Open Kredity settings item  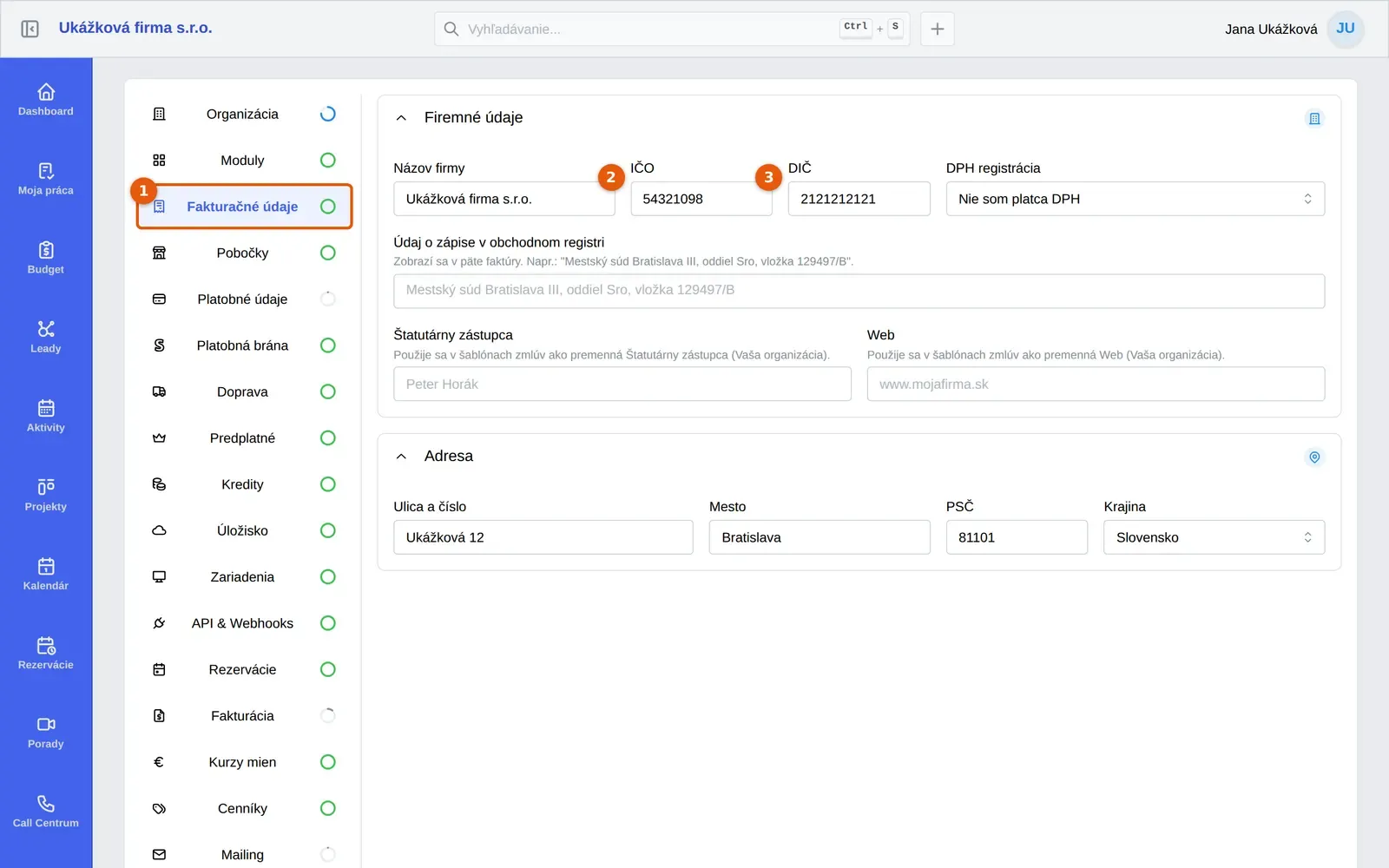[x=244, y=484]
